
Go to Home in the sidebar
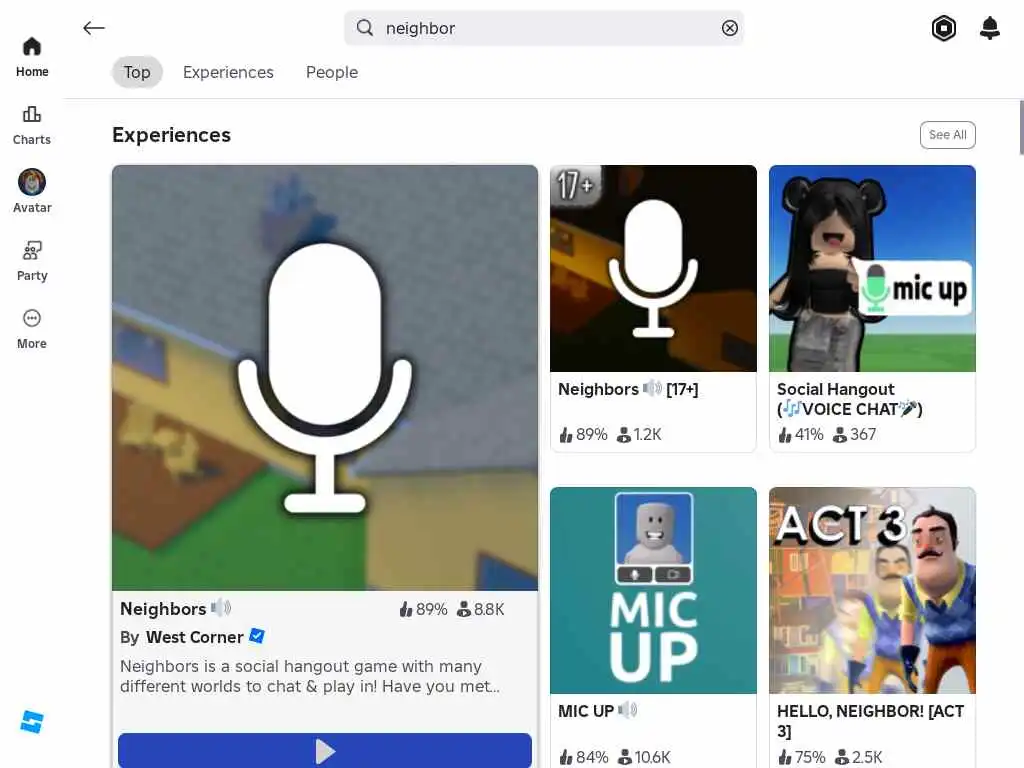(32, 57)
